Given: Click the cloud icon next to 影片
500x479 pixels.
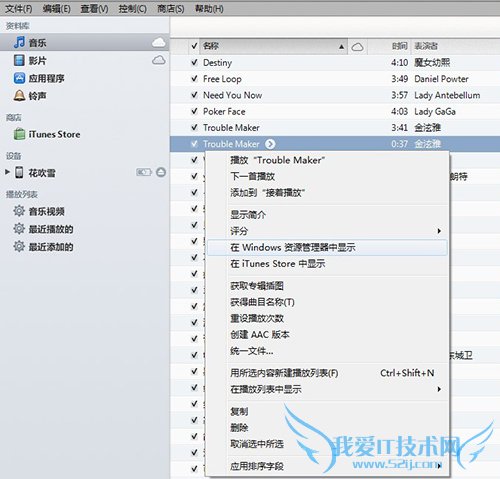Looking at the screenshot, I should [x=159, y=60].
